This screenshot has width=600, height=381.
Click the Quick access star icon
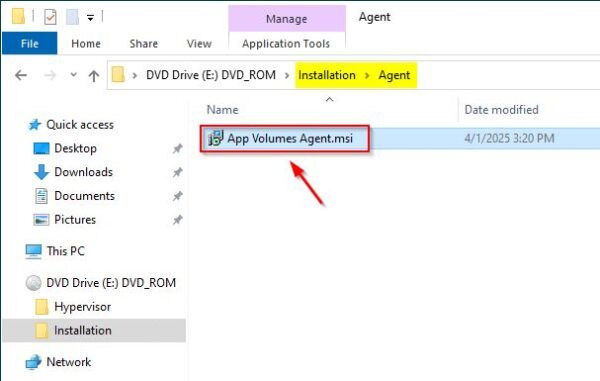click(x=35, y=124)
